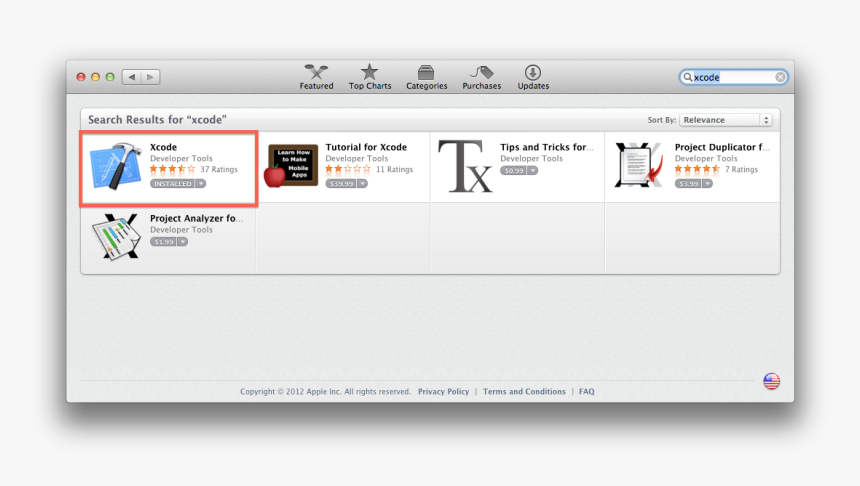Image resolution: width=860 pixels, height=486 pixels.
Task: Click the yellow minimize window button
Action: [95, 77]
